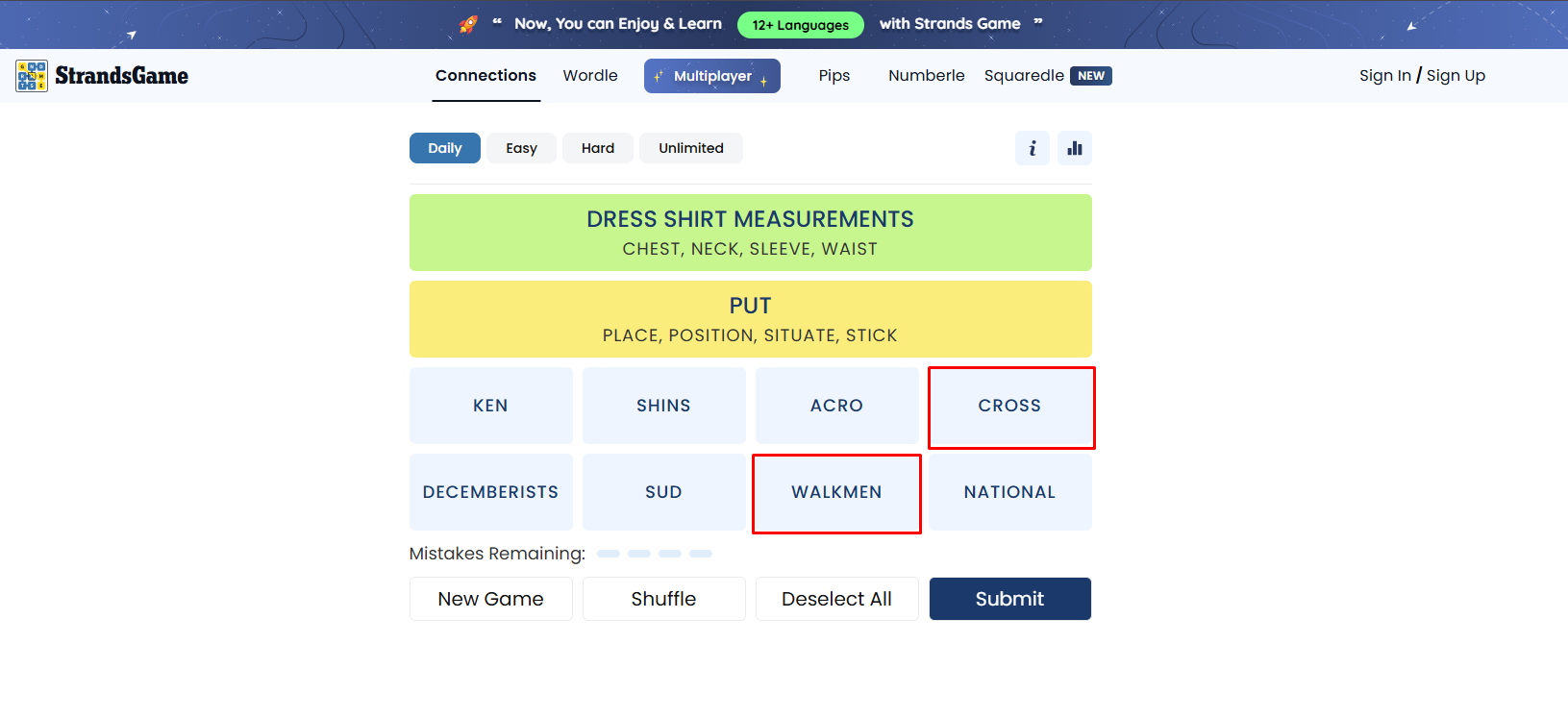The height and width of the screenshot is (718, 1568).
Task: Pick the SUD word tile
Action: [663, 492]
